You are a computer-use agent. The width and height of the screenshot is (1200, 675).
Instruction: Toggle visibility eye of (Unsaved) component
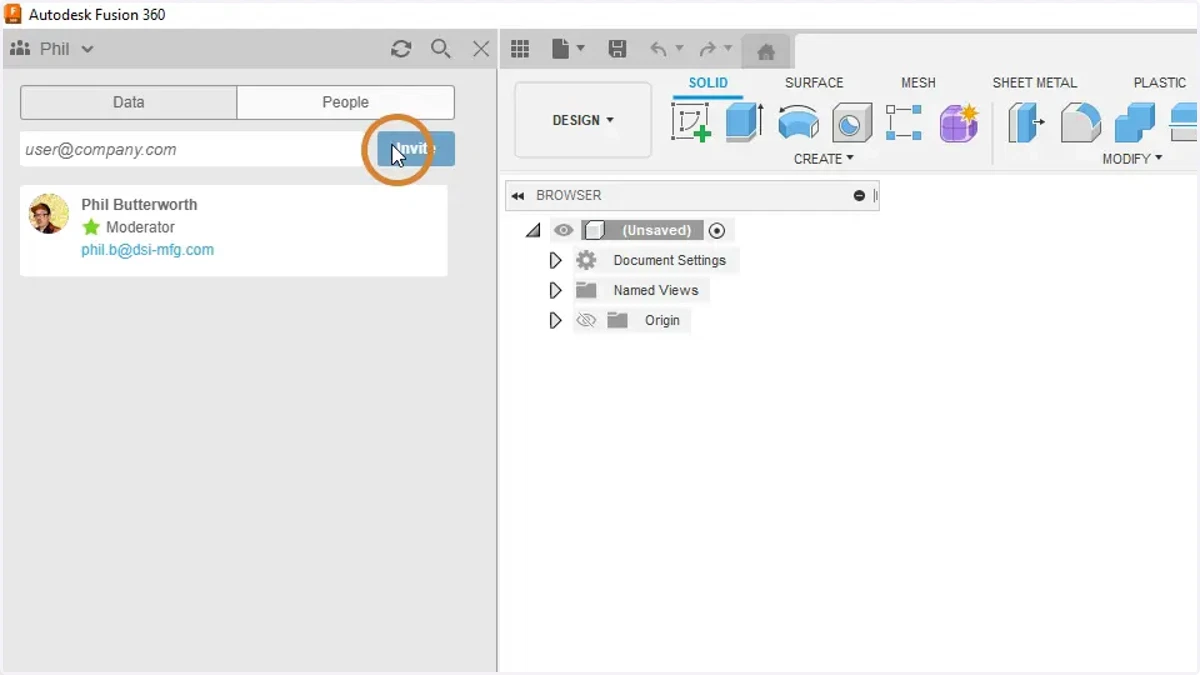[x=564, y=230]
